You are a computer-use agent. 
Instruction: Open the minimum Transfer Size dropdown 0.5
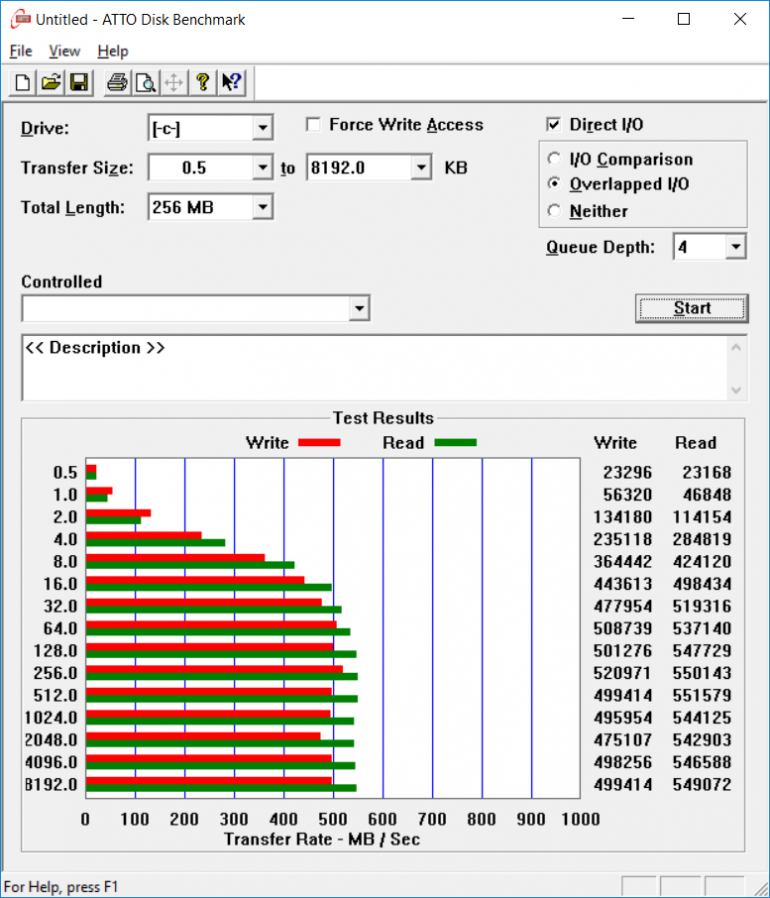(262, 168)
